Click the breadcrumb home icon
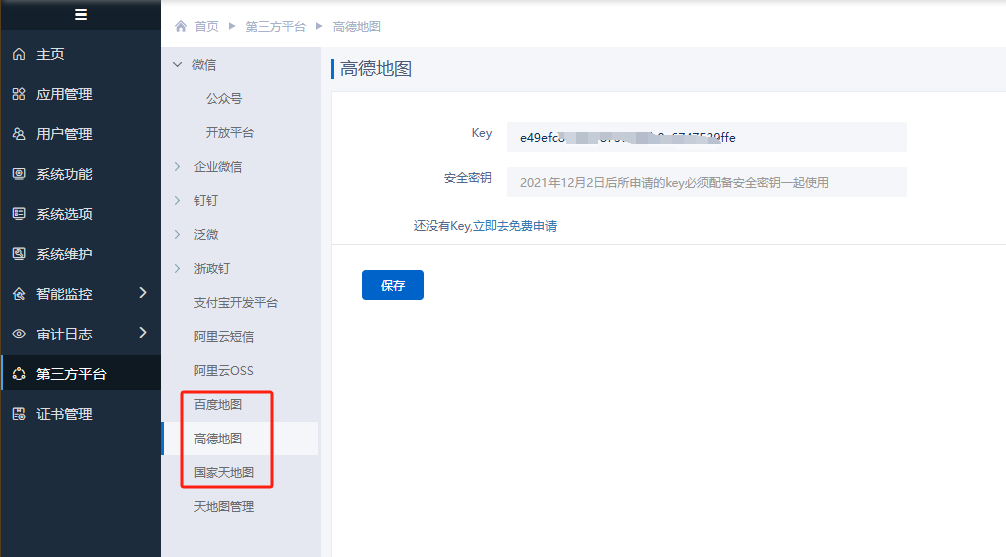 pos(181,27)
